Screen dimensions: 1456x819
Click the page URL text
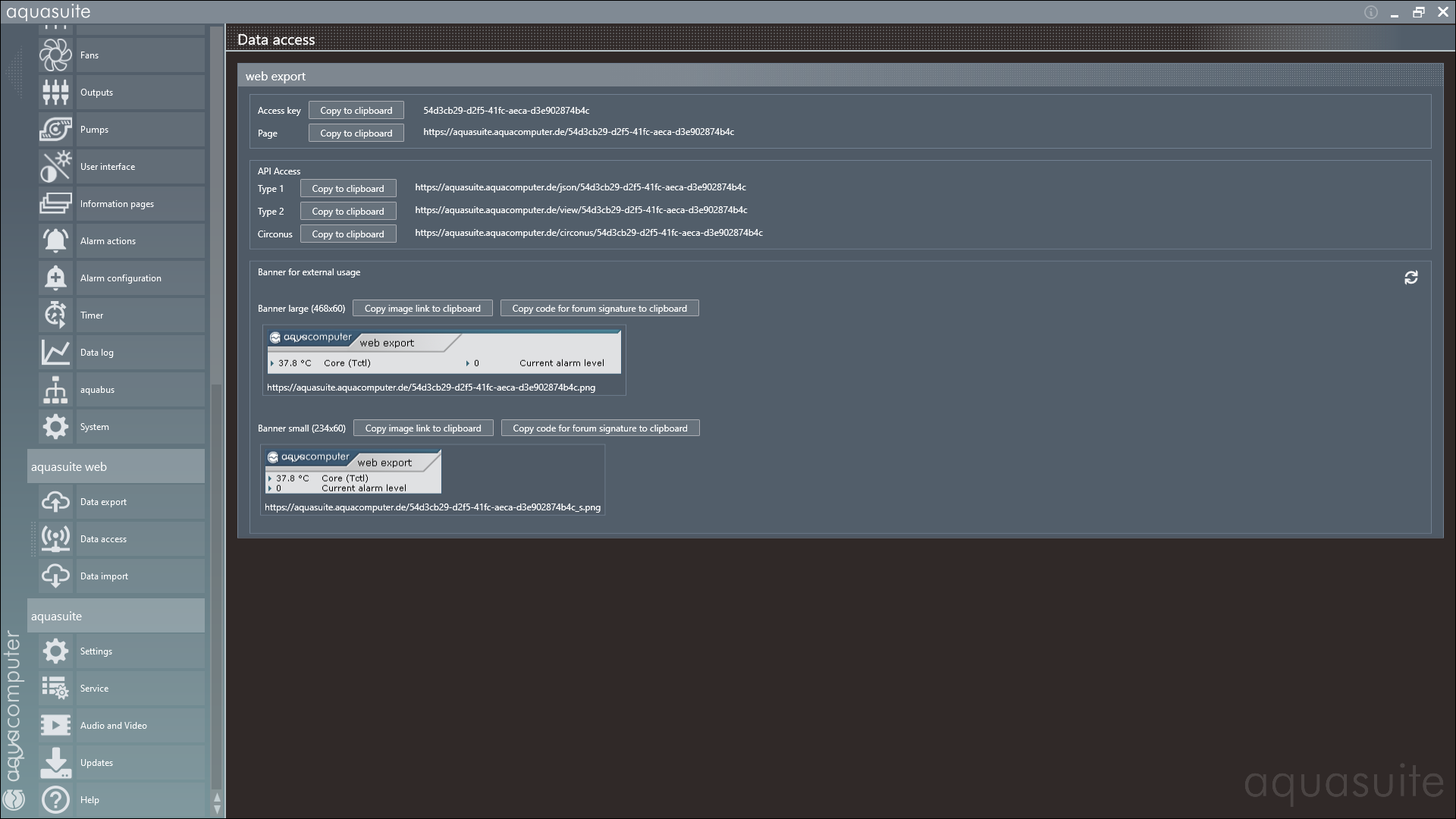coord(579,132)
